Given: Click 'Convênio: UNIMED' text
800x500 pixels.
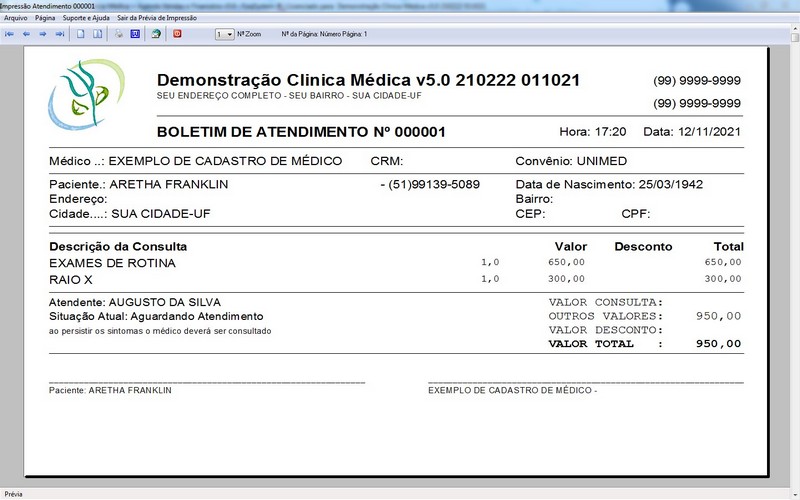Looking at the screenshot, I should [x=571, y=161].
